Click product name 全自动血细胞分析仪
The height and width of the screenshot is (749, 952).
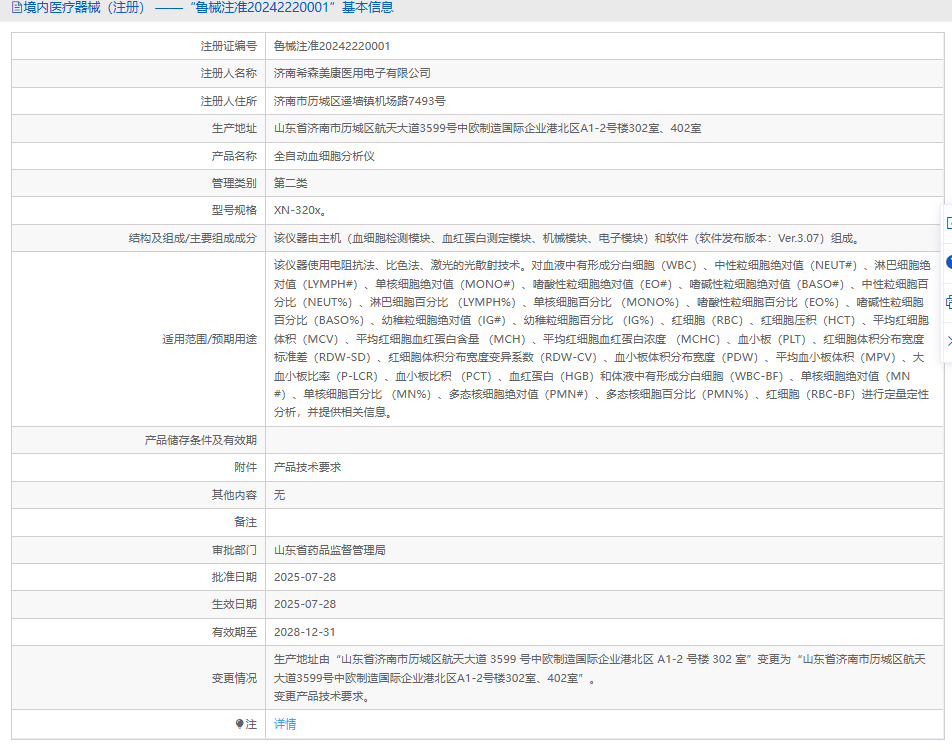(x=324, y=156)
